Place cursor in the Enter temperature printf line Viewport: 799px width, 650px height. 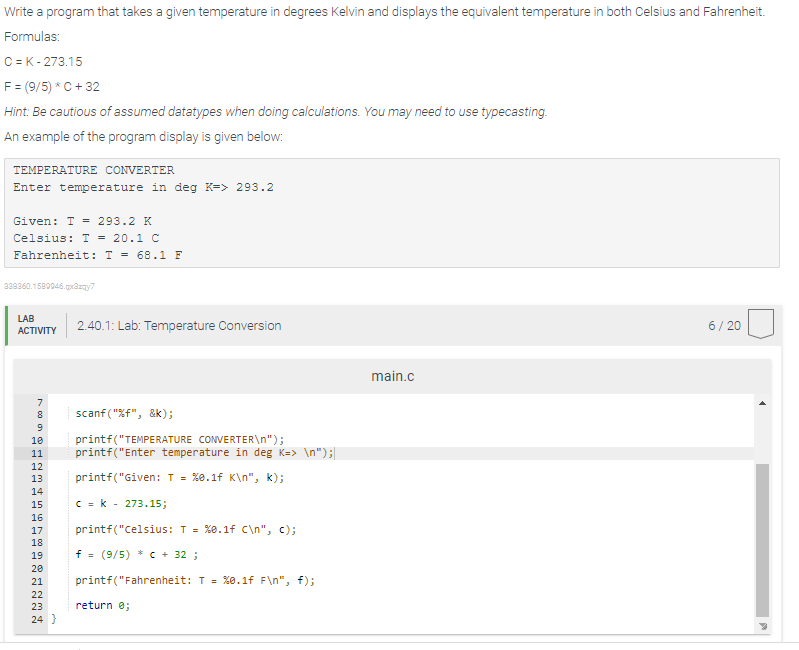tap(205, 452)
